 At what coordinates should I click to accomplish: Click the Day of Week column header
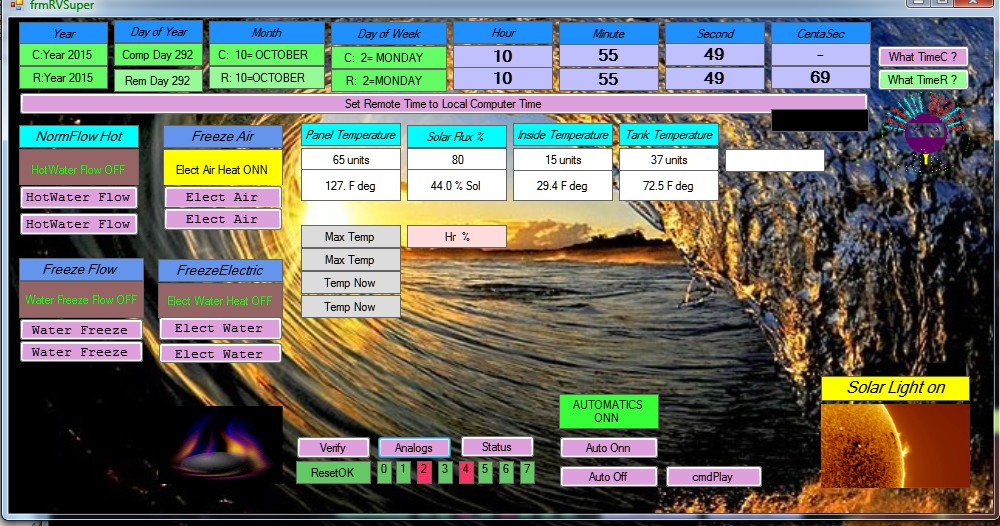pos(388,34)
